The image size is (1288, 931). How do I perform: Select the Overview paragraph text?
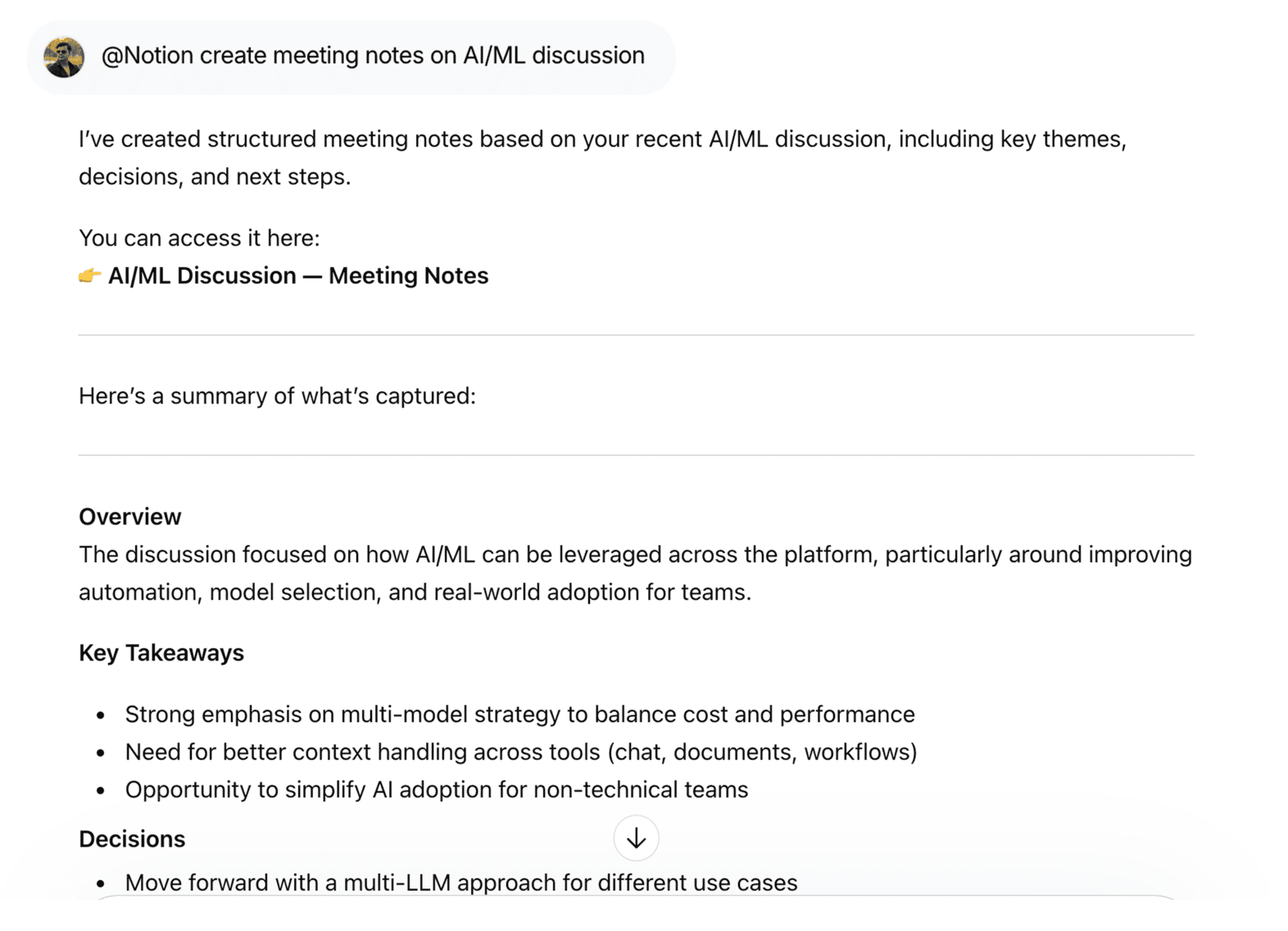coord(635,573)
